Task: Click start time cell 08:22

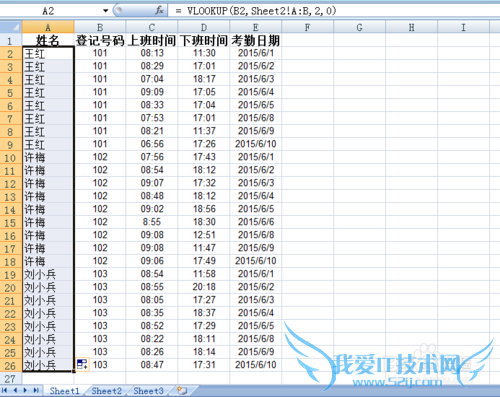Action: (x=152, y=339)
